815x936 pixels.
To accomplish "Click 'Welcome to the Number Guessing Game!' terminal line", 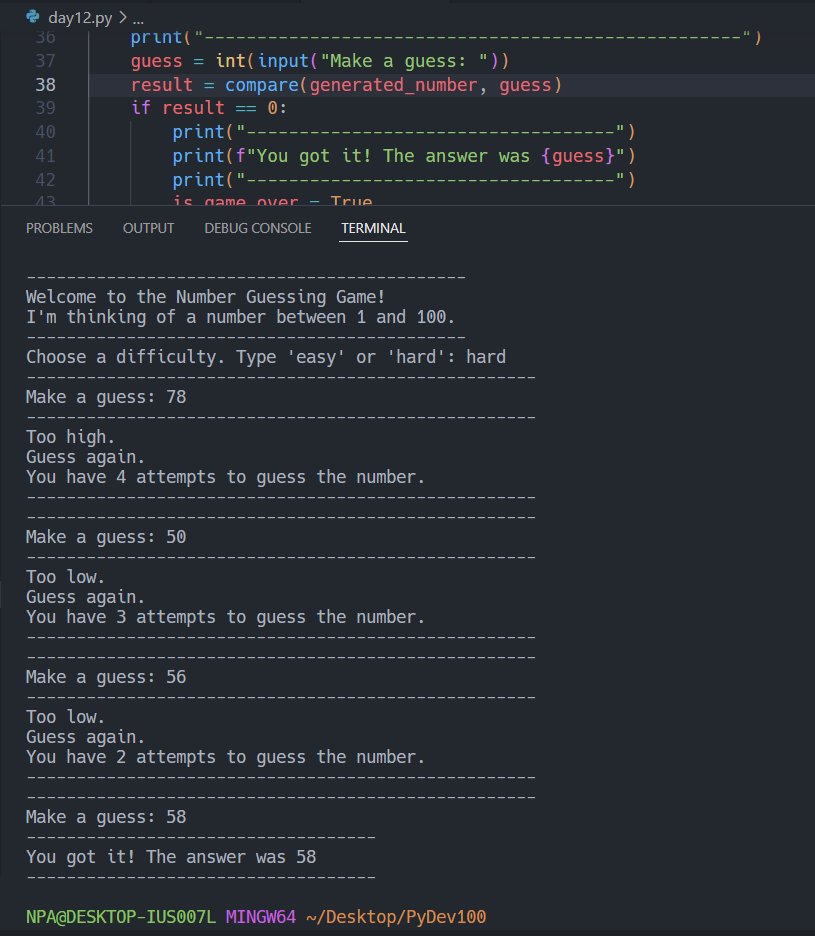I will (205, 297).
